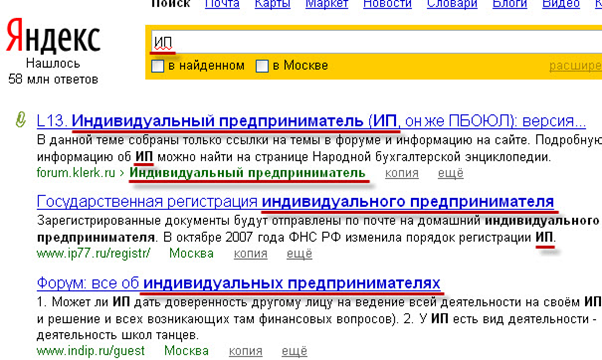The width and height of the screenshot is (602, 360).
Task: Open result 'L13. Индивидуальный предприниматель (ИП...'
Action: [311, 121]
